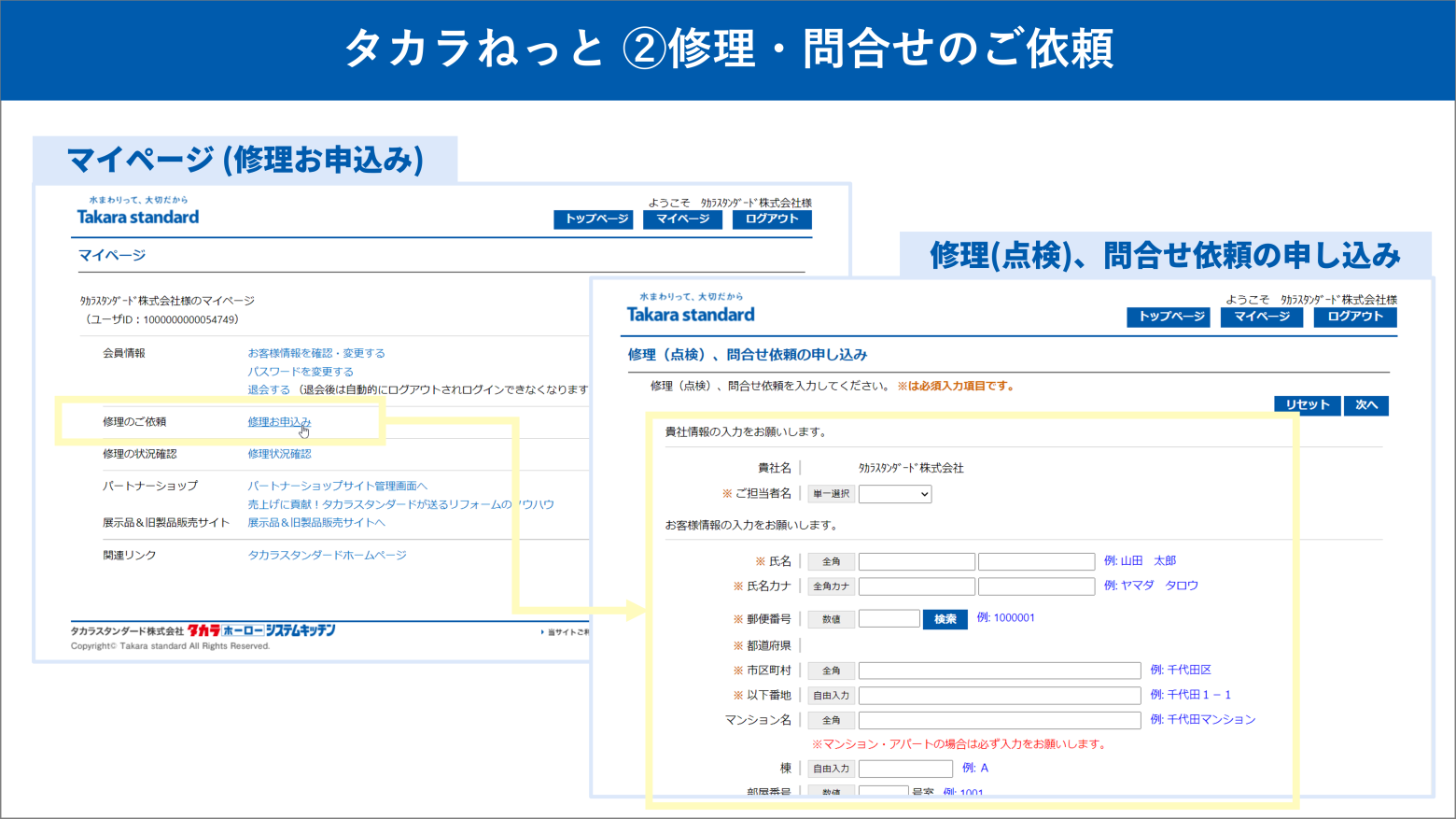Click the リセット button
The height and width of the screenshot is (819, 1456).
(x=1308, y=404)
